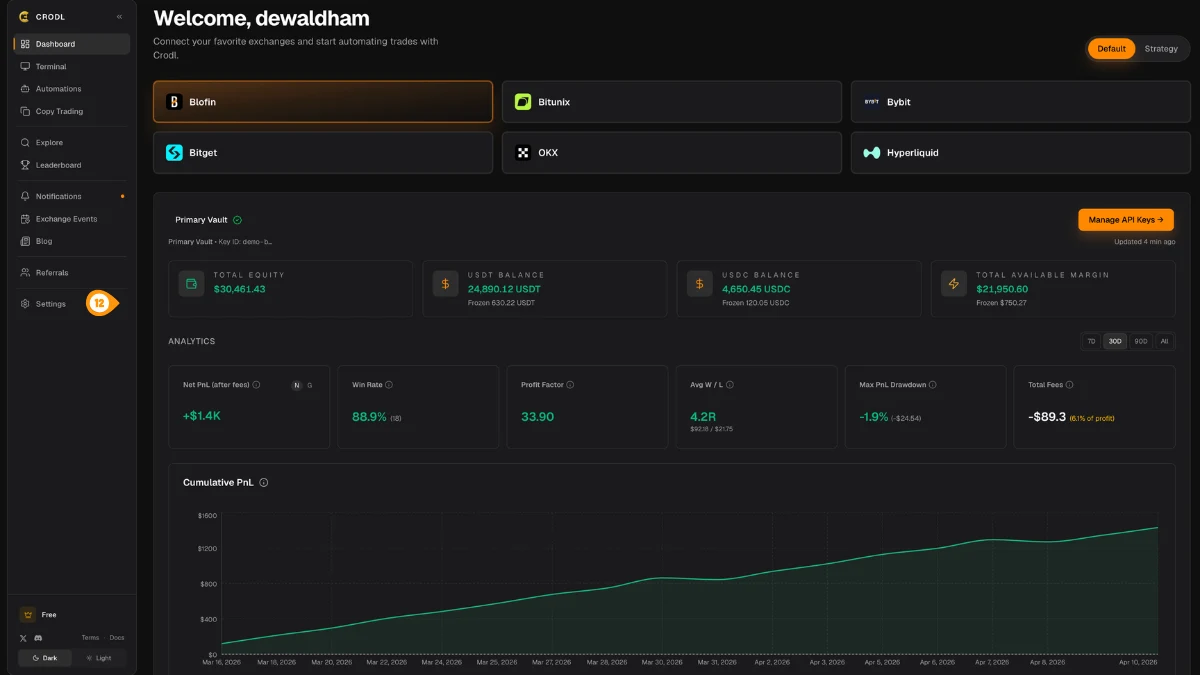Select the Bitget exchange card

323,153
